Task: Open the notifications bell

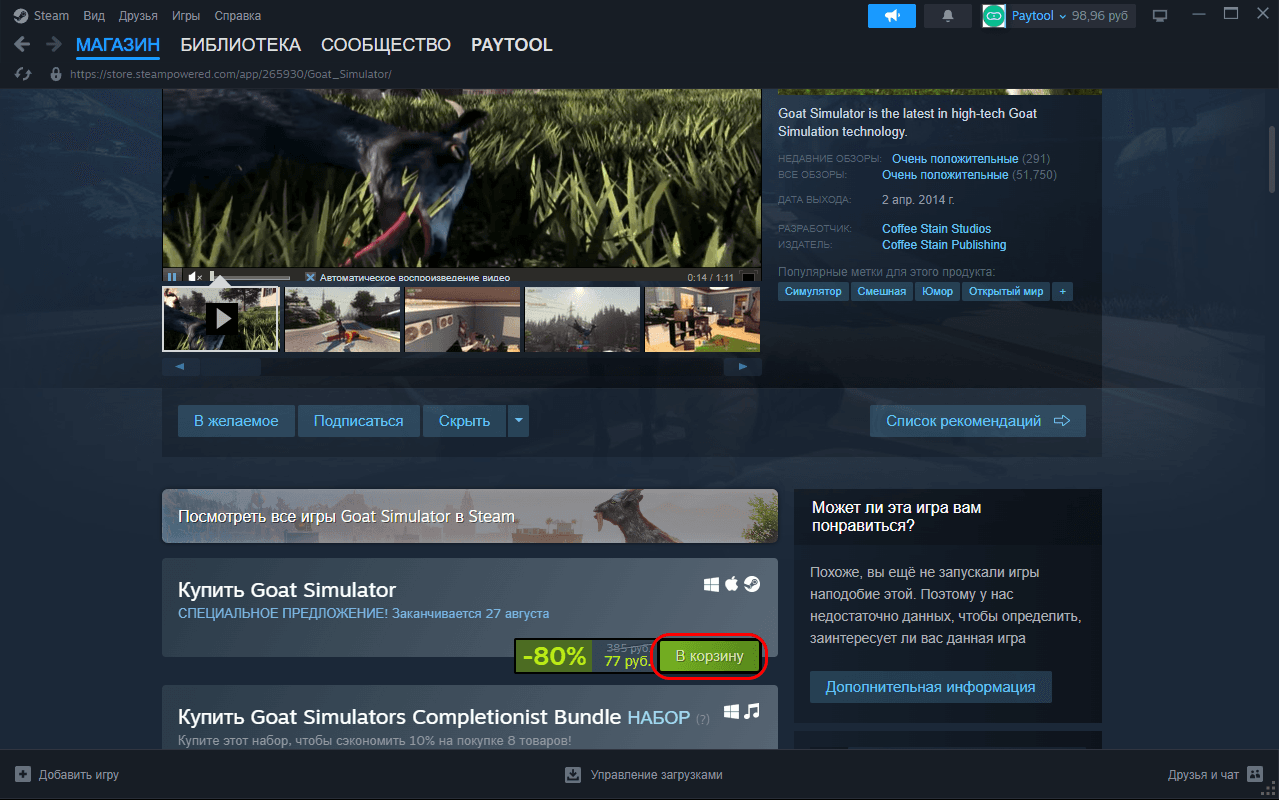Action: tap(947, 15)
